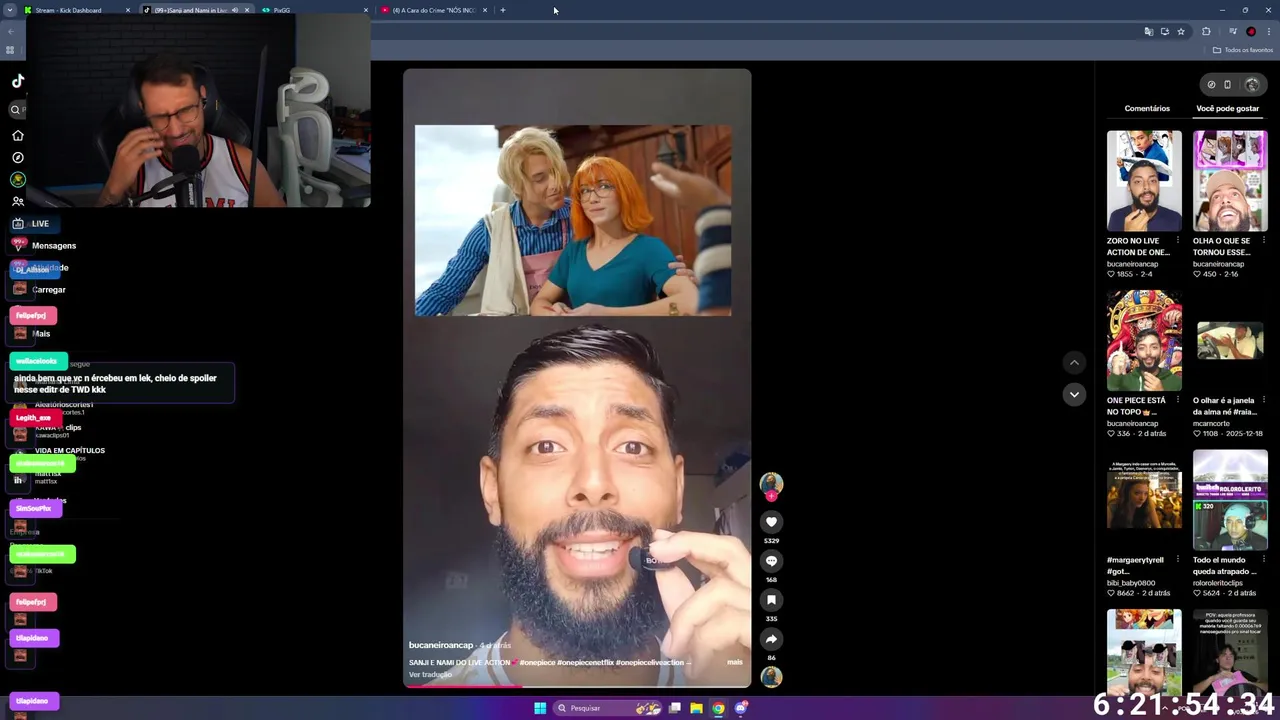The image size is (1280, 720).
Task: Open options menu for OLHA O QUE SE card
Action: click(1263, 240)
